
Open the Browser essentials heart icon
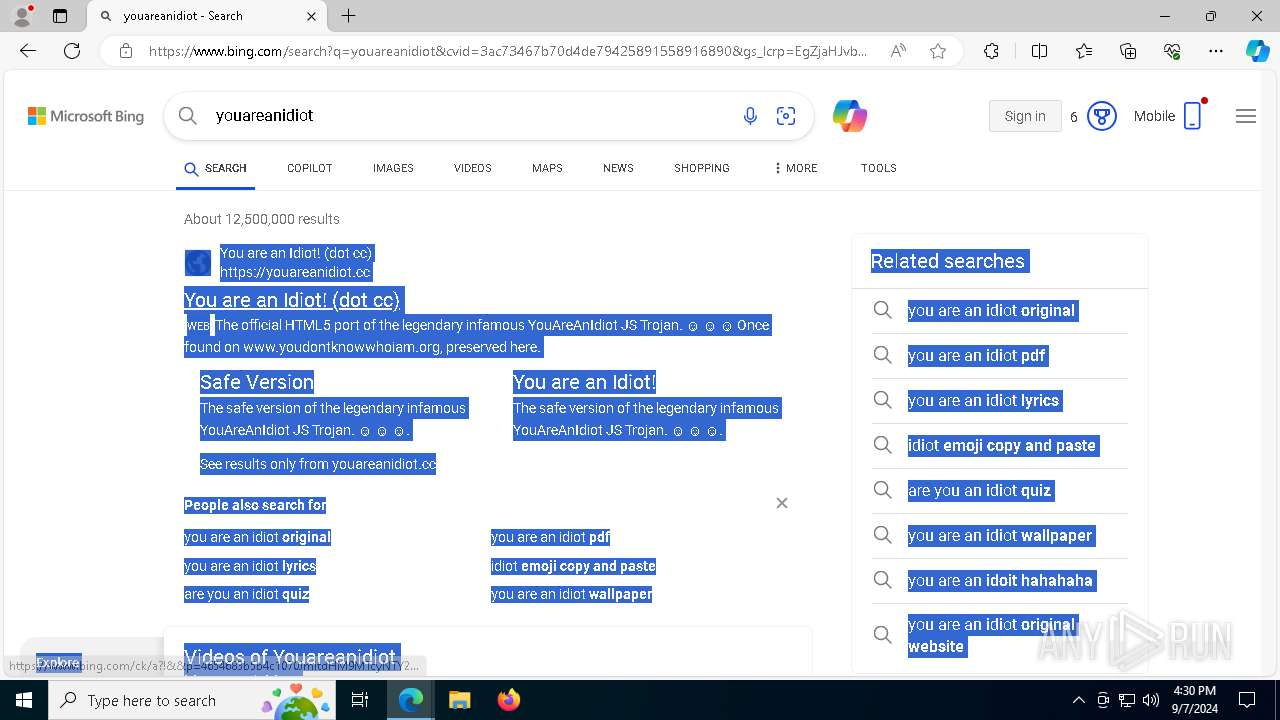point(1172,51)
